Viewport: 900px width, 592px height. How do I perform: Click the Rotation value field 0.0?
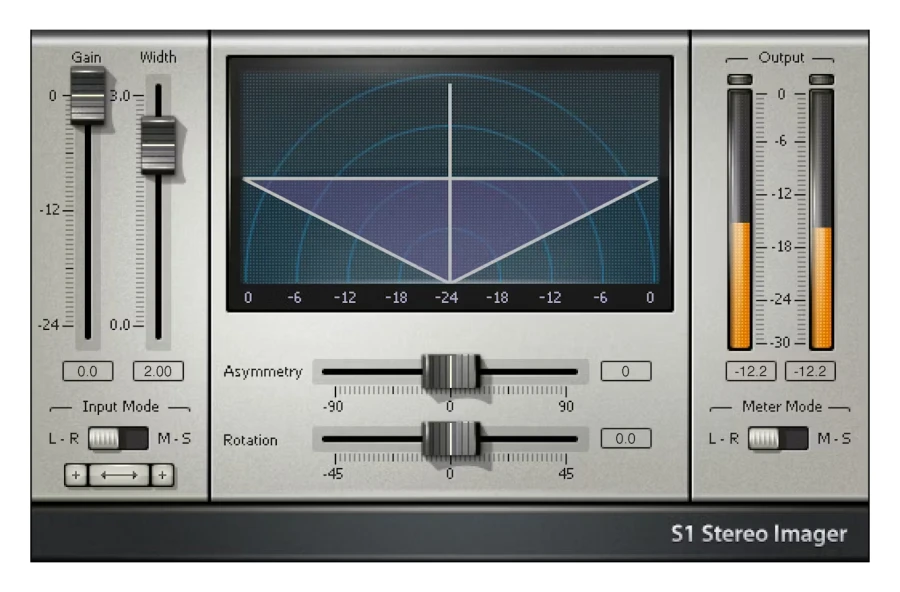tap(626, 439)
